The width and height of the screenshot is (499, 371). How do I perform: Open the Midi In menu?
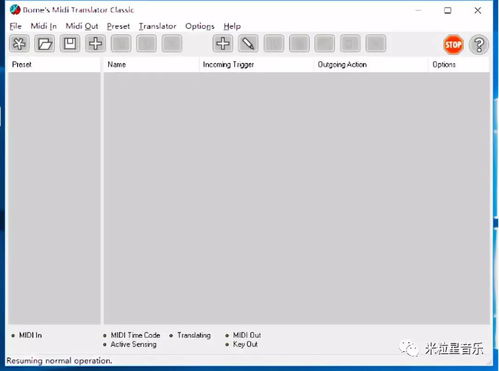(44, 26)
